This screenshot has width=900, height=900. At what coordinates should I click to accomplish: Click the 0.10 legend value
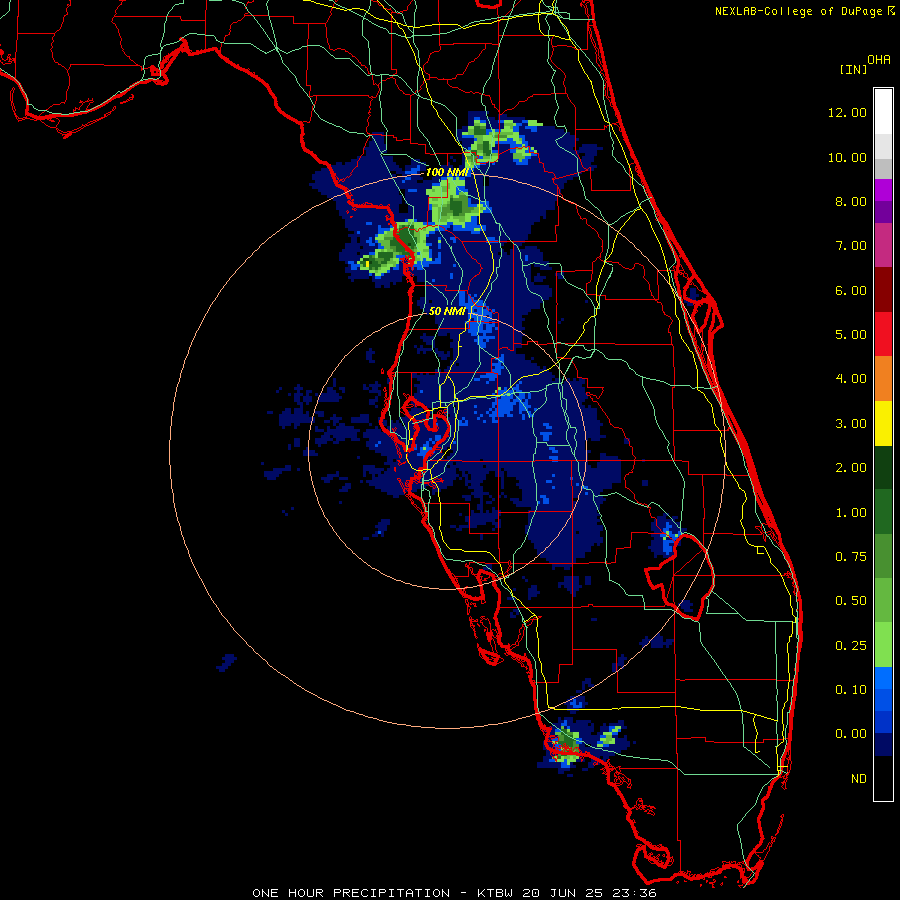coord(851,690)
